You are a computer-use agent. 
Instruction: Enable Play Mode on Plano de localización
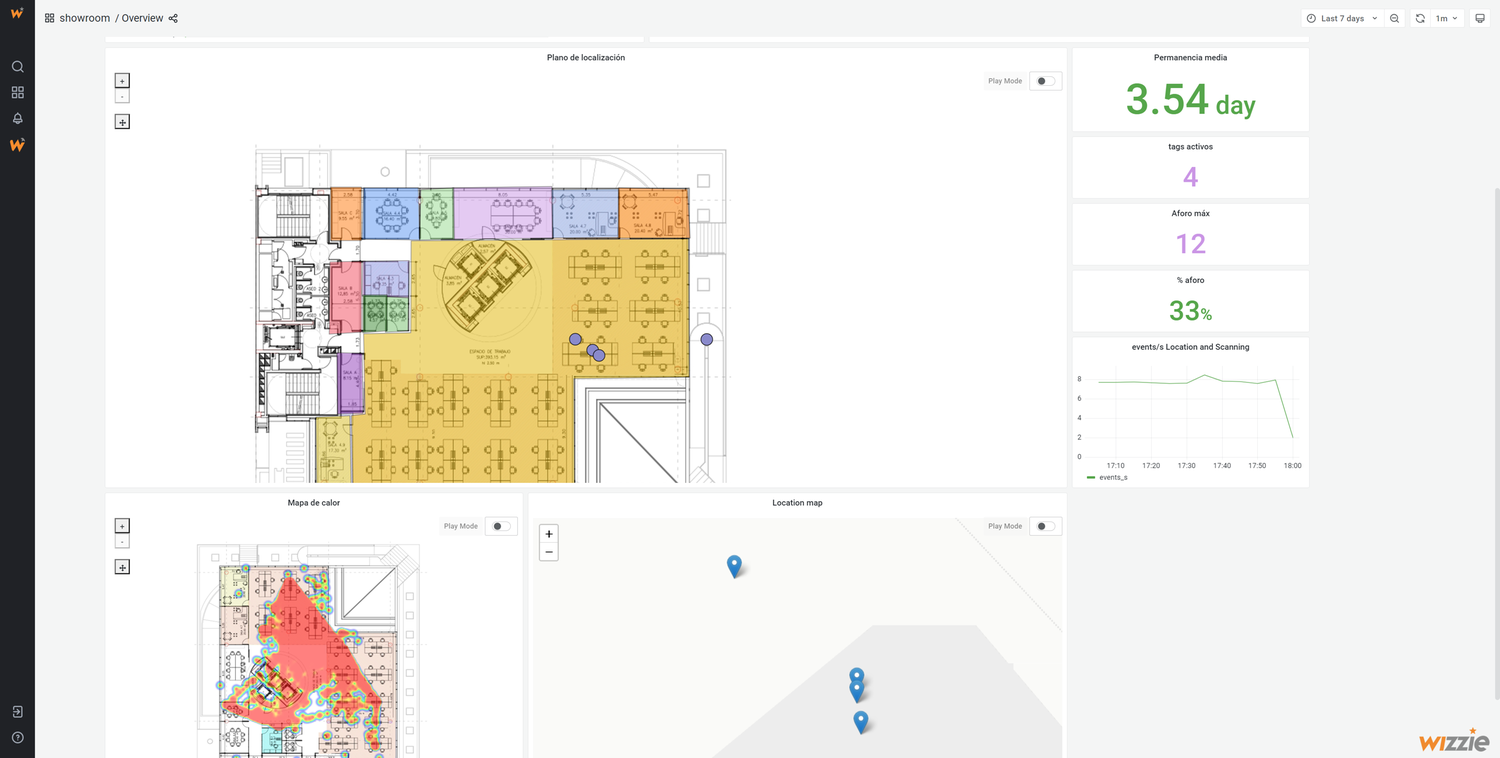point(1045,81)
